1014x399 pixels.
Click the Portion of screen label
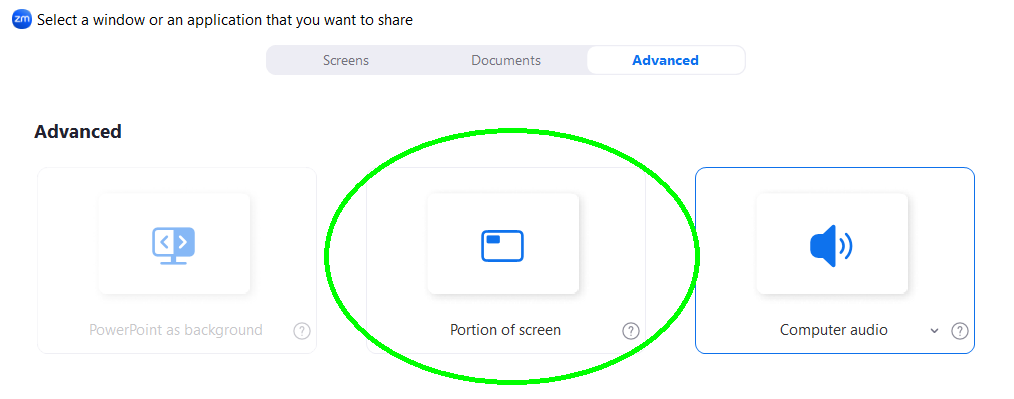pyautogui.click(x=505, y=330)
